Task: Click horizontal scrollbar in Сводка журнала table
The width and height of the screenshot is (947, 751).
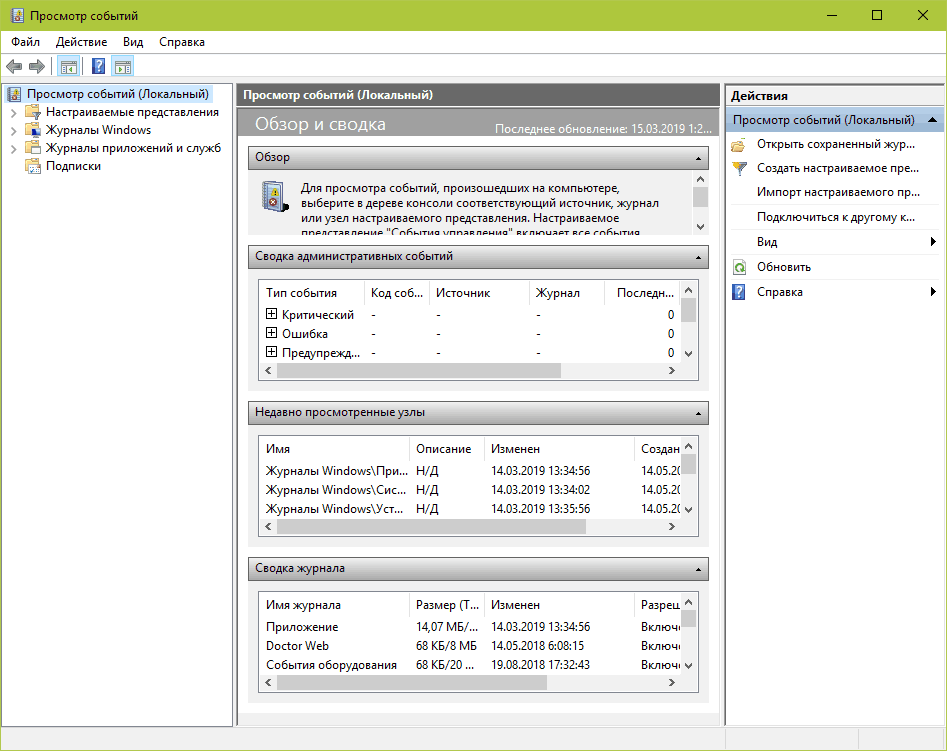Action: [411, 683]
